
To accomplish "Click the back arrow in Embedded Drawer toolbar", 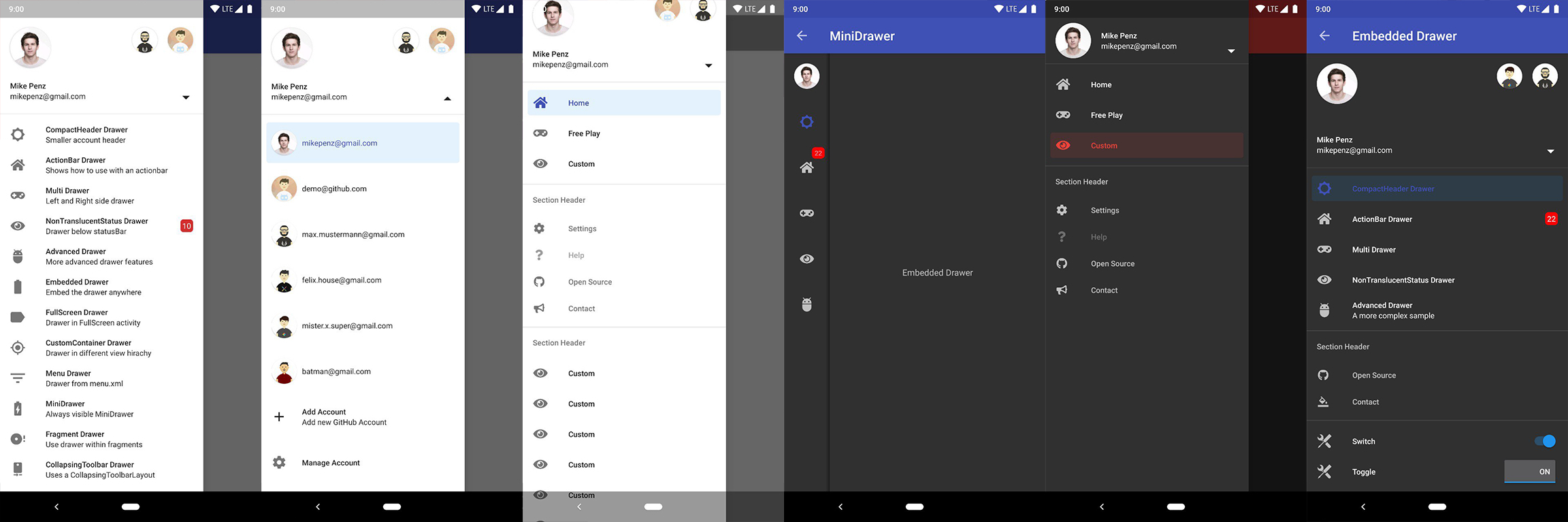I will 1325,36.
